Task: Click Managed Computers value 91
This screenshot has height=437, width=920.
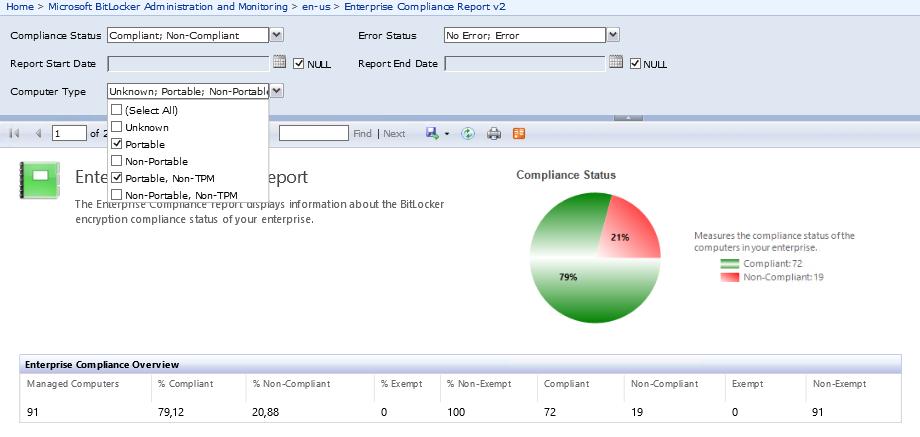Action: (32, 412)
